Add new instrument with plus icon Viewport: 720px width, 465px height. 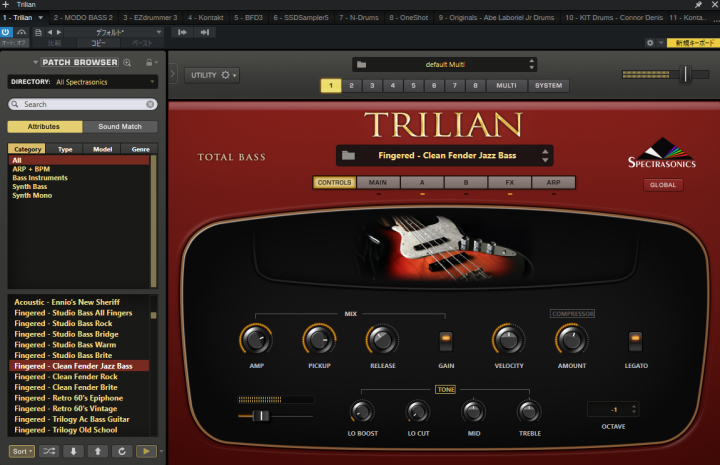tap(6, 4)
